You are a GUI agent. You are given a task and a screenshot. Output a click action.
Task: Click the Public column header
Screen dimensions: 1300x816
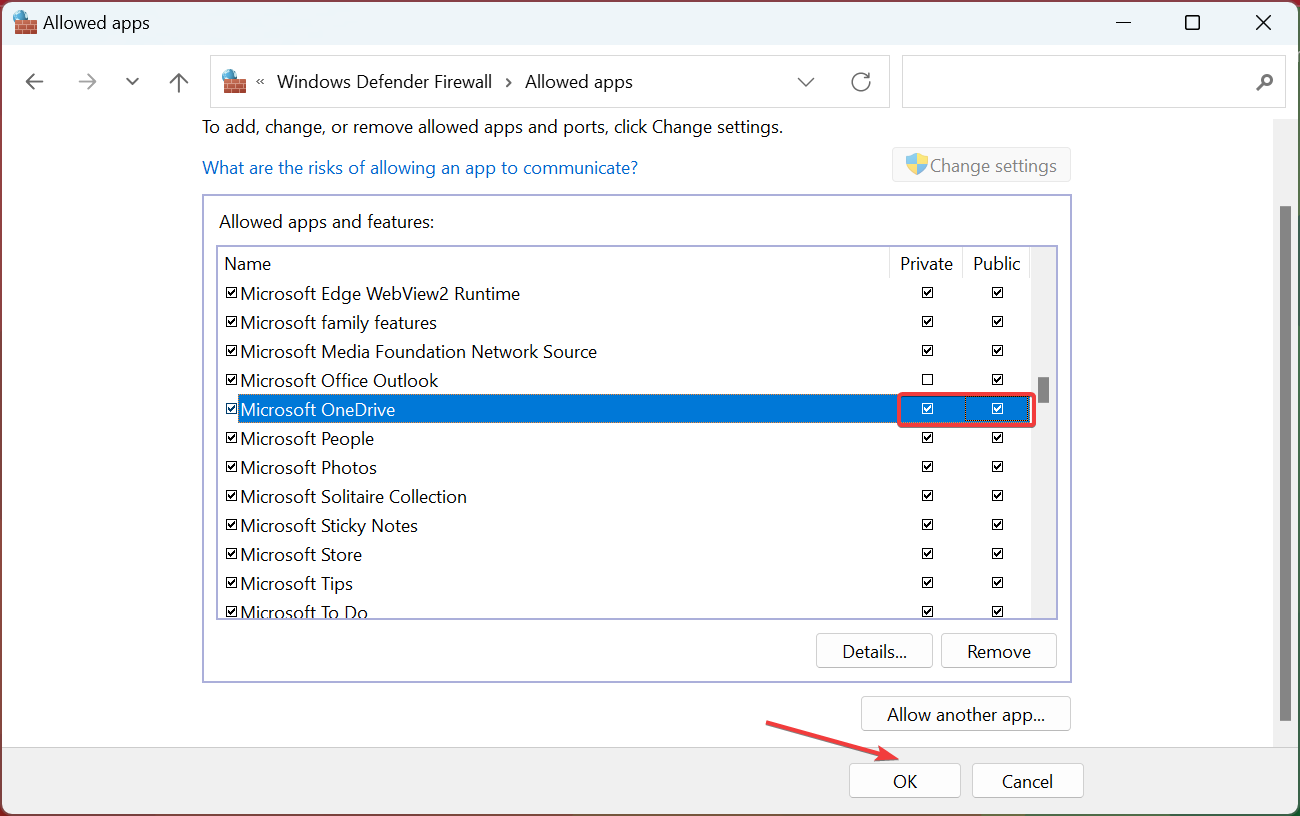[x=996, y=263]
